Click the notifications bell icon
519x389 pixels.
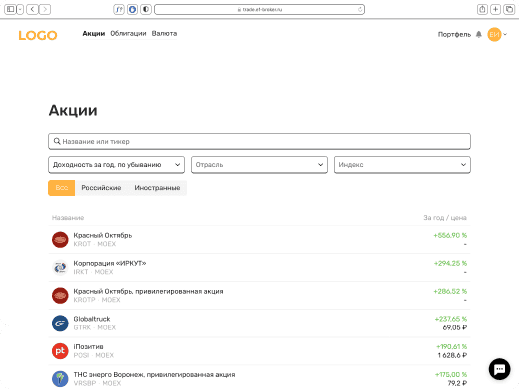(x=479, y=34)
